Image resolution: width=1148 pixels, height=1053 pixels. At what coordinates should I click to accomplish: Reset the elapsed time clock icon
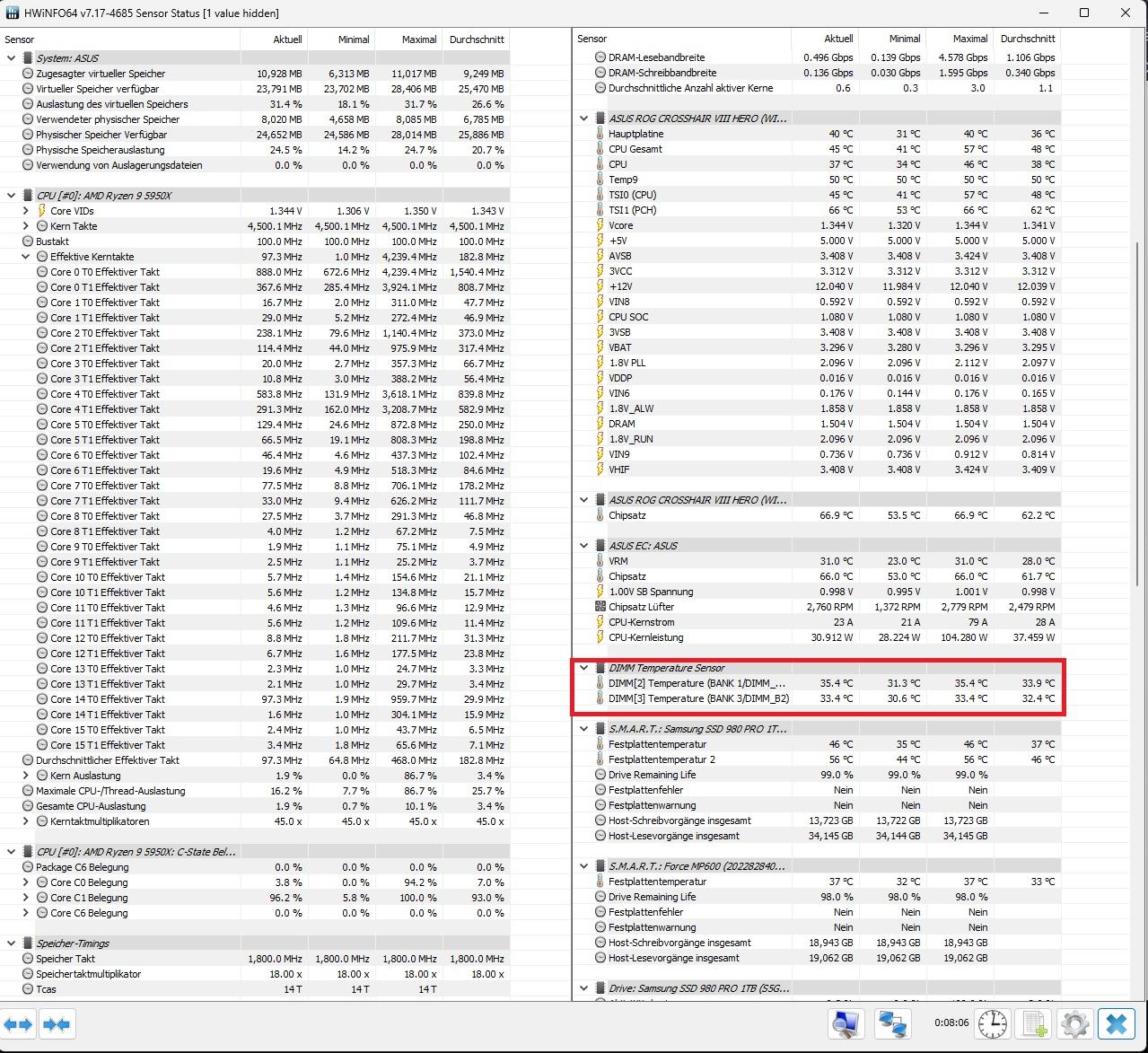993,1023
